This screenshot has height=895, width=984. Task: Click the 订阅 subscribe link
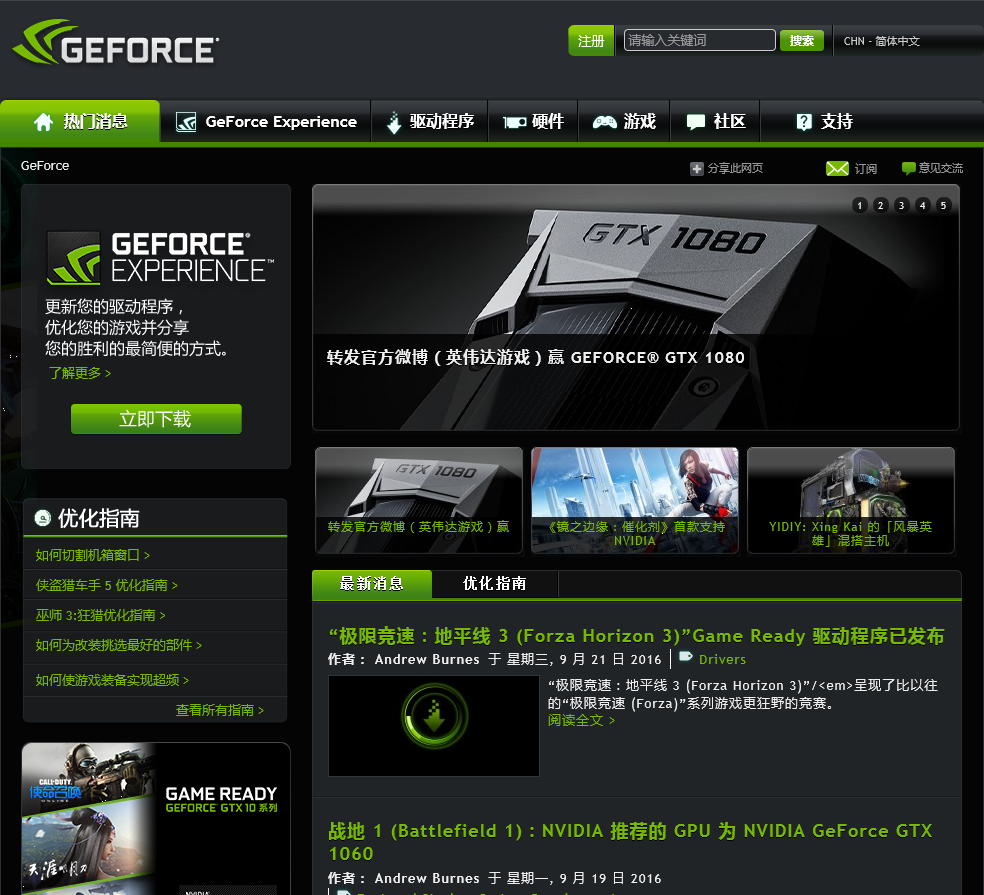coord(865,168)
